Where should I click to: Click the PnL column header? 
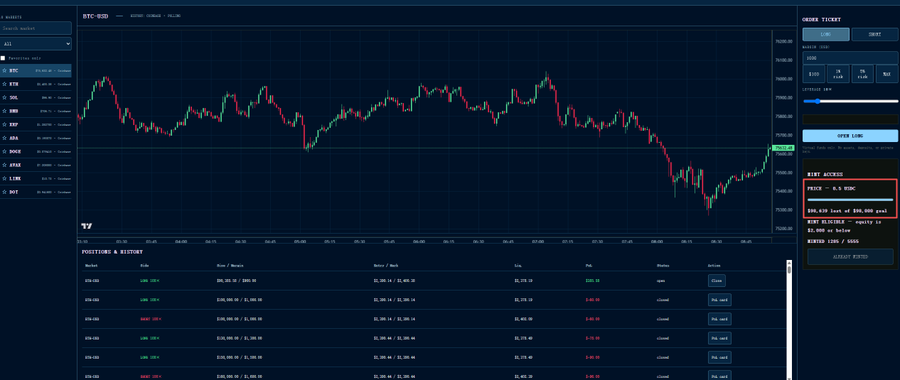point(589,266)
